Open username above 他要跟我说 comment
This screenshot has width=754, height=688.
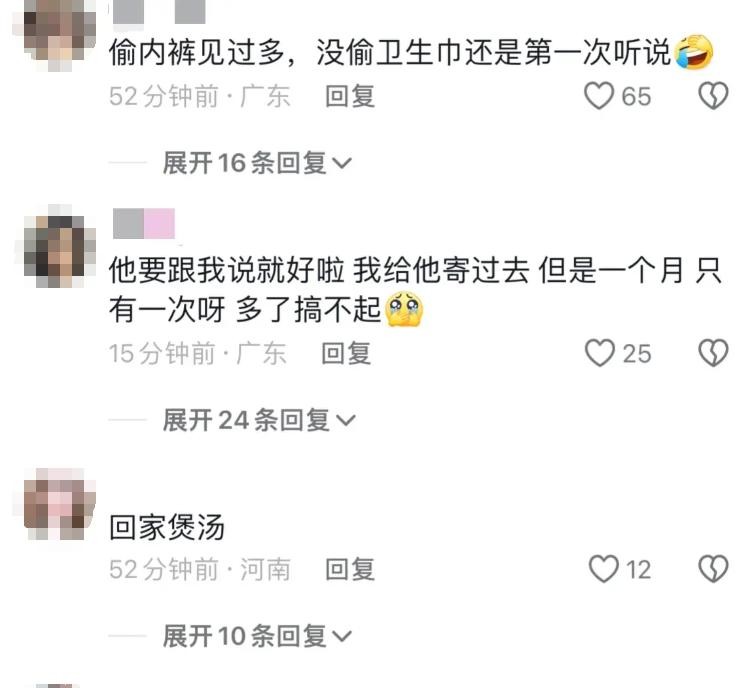pyautogui.click(x=144, y=223)
